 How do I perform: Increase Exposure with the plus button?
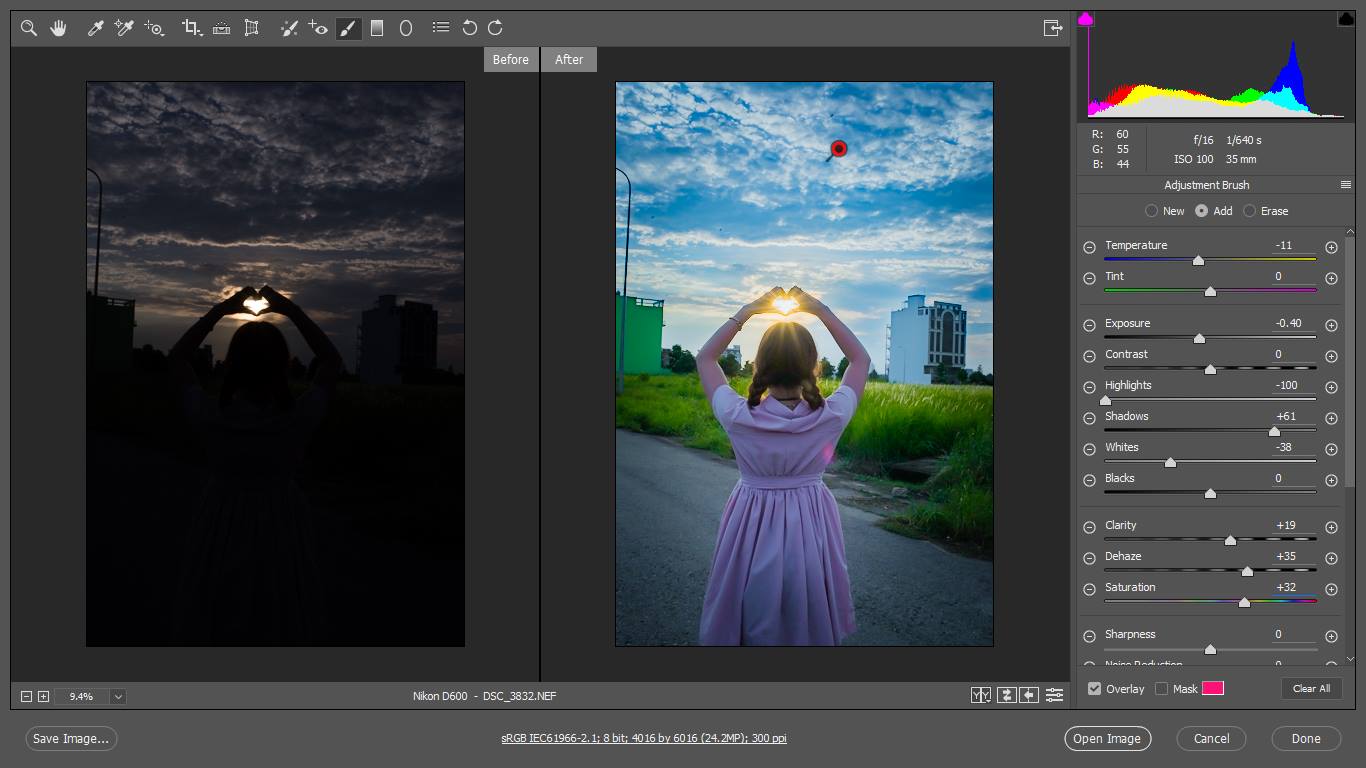pyautogui.click(x=1331, y=325)
